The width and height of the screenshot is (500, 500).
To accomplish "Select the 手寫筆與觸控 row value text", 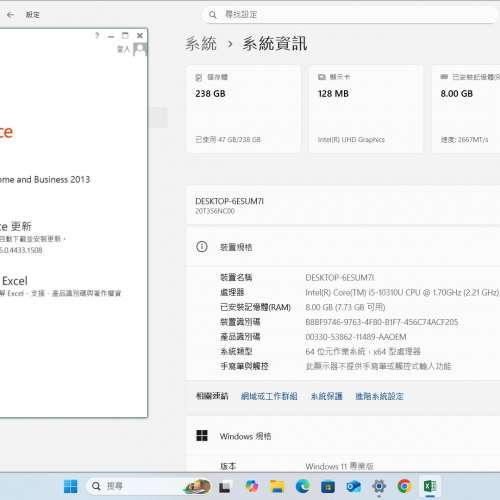I will pos(378,366).
